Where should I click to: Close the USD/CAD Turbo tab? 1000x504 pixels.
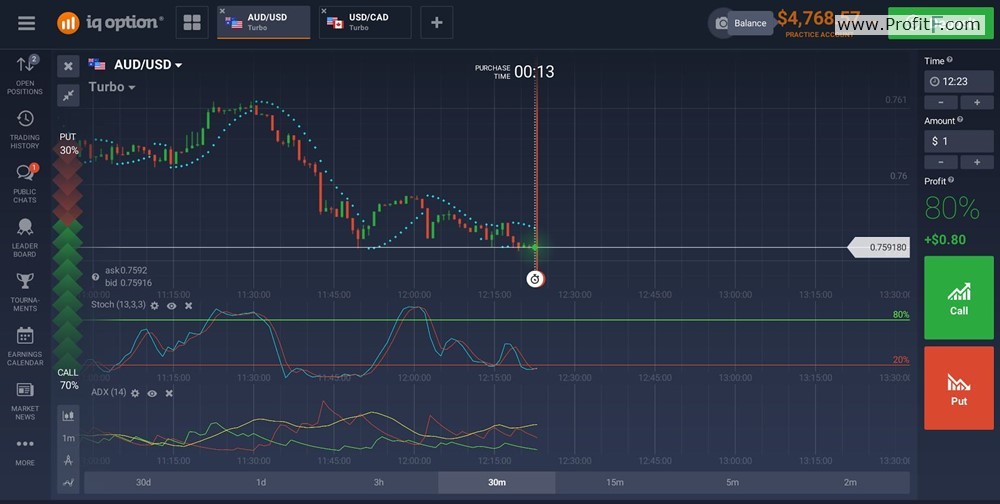click(324, 11)
